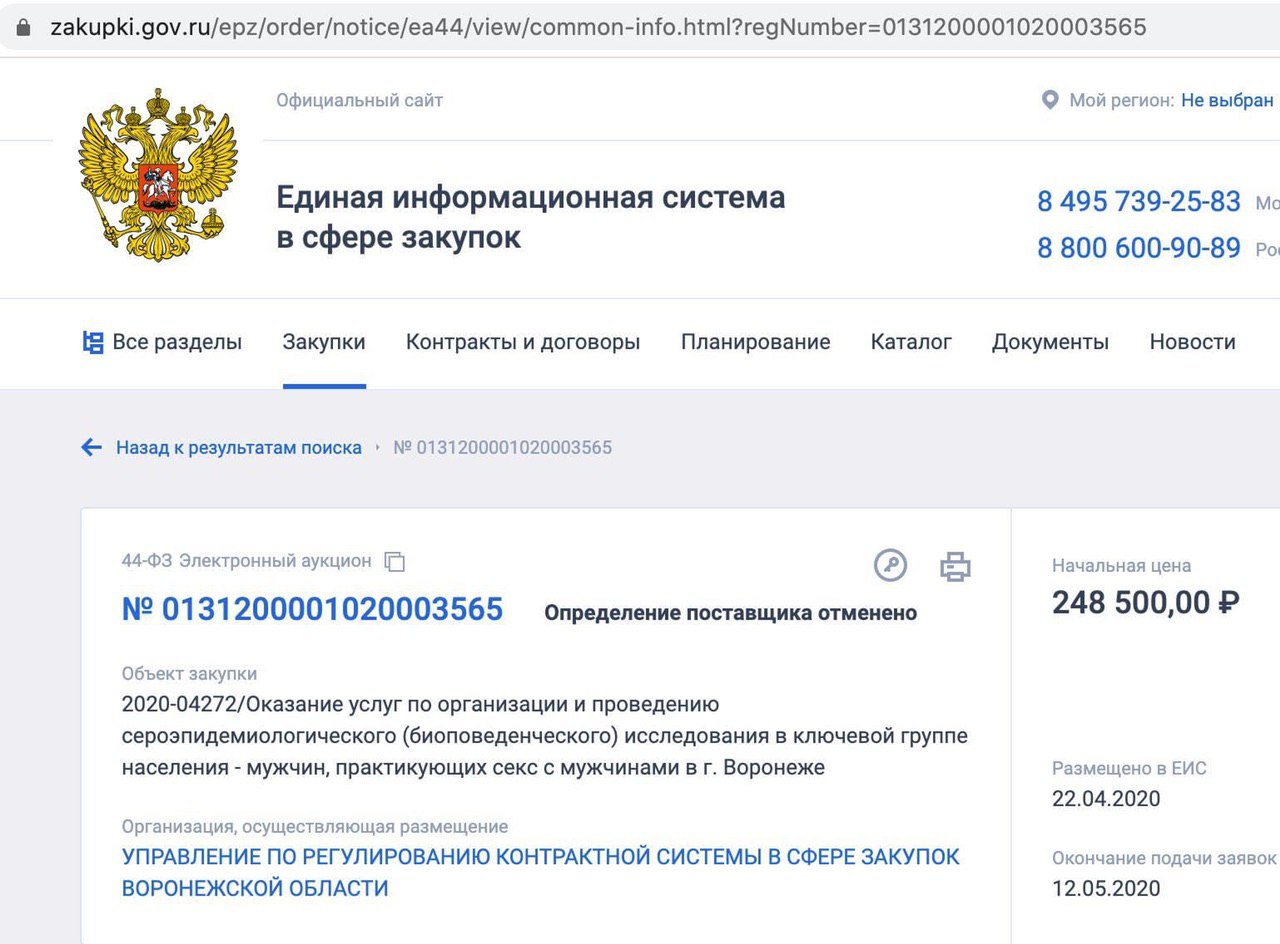1280x944 pixels.
Task: Click the lock icon in the address bar
Action: pyautogui.click(x=24, y=27)
